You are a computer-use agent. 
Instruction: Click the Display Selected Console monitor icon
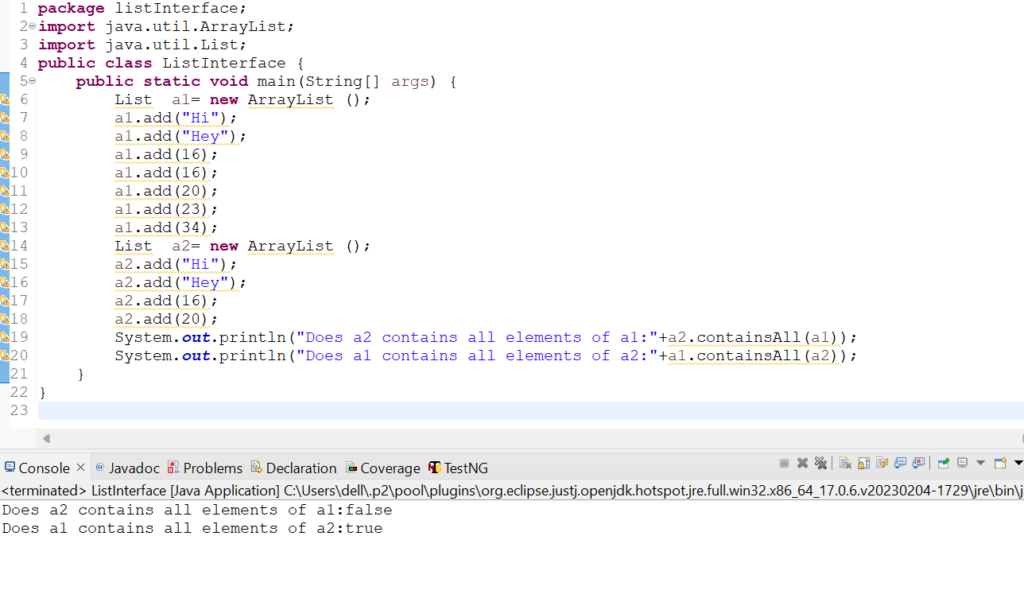click(x=962, y=463)
